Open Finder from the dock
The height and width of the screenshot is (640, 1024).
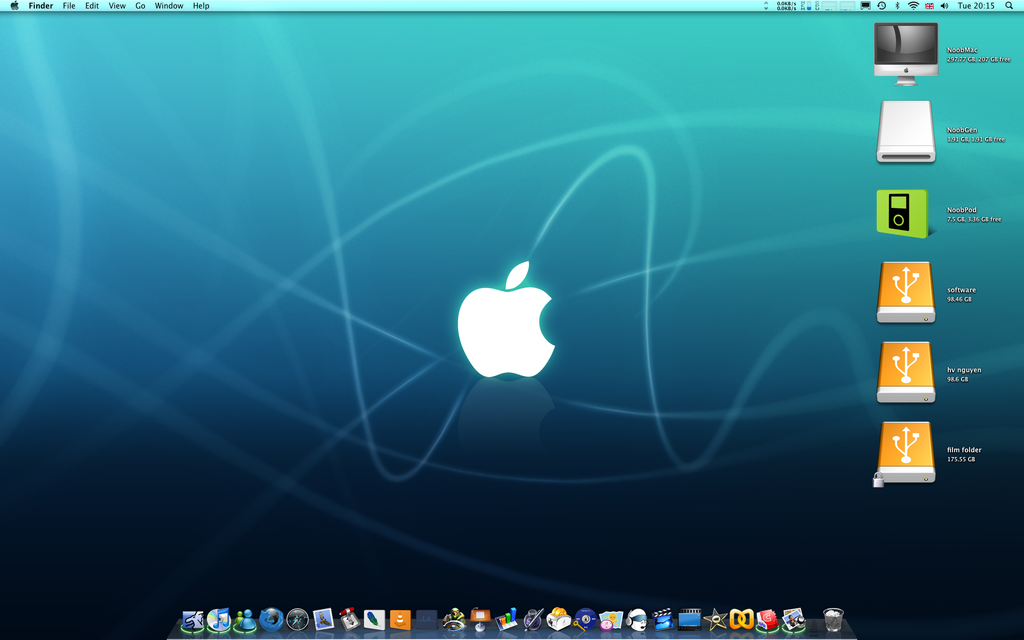point(193,619)
